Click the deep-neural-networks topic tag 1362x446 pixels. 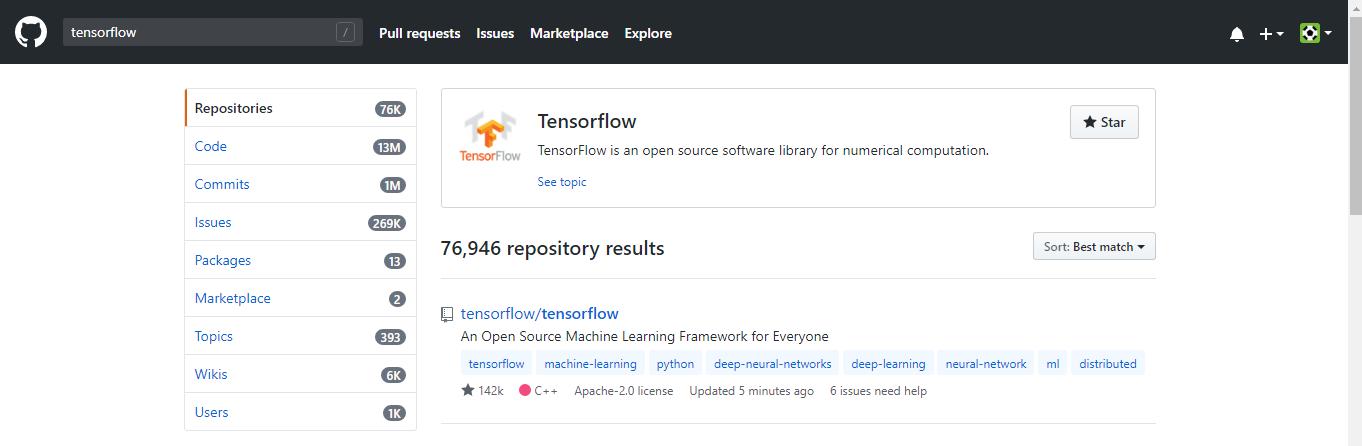tap(773, 364)
